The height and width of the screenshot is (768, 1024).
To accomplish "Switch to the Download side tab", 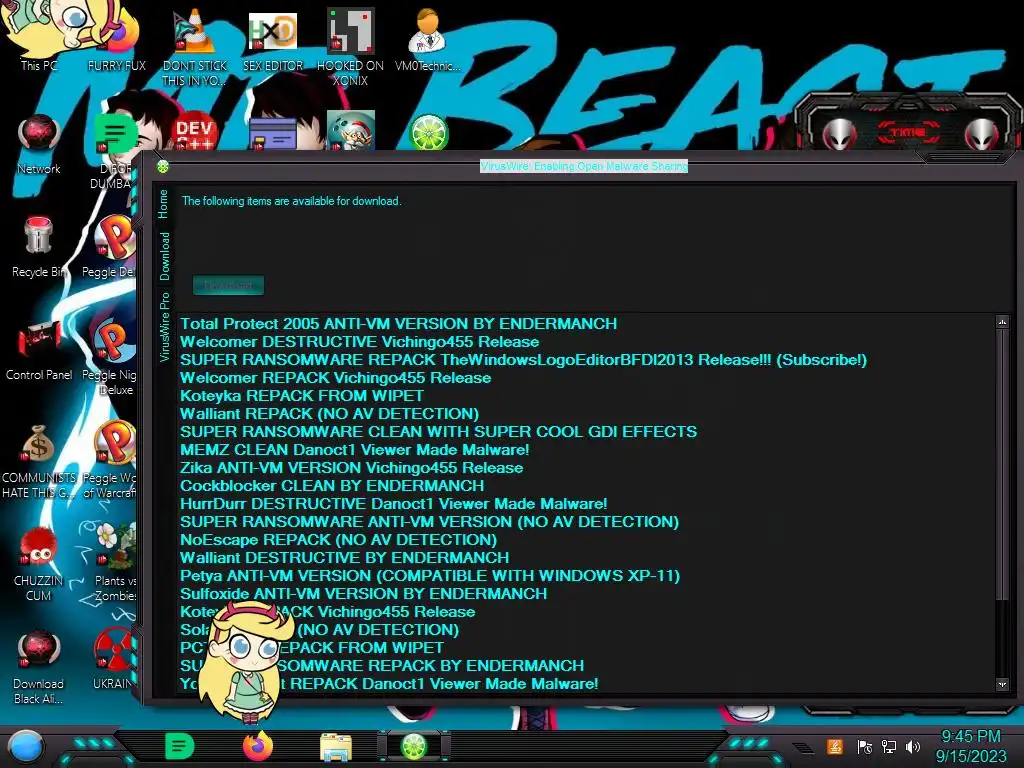I will click(165, 256).
